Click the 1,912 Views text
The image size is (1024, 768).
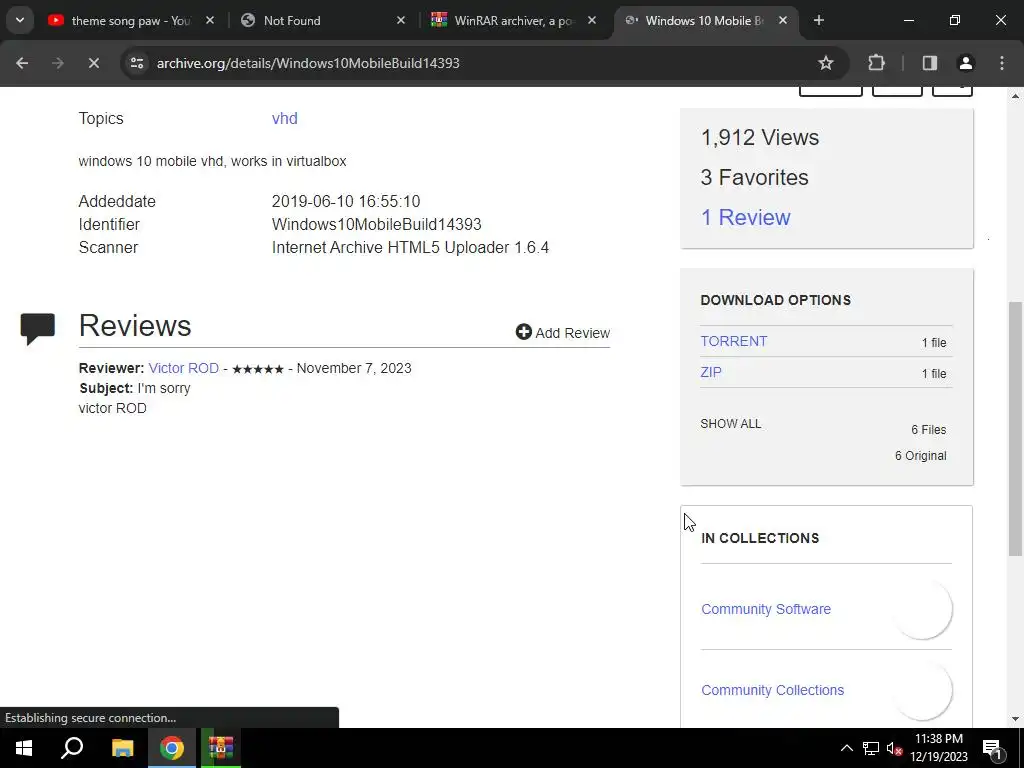pyautogui.click(x=760, y=137)
